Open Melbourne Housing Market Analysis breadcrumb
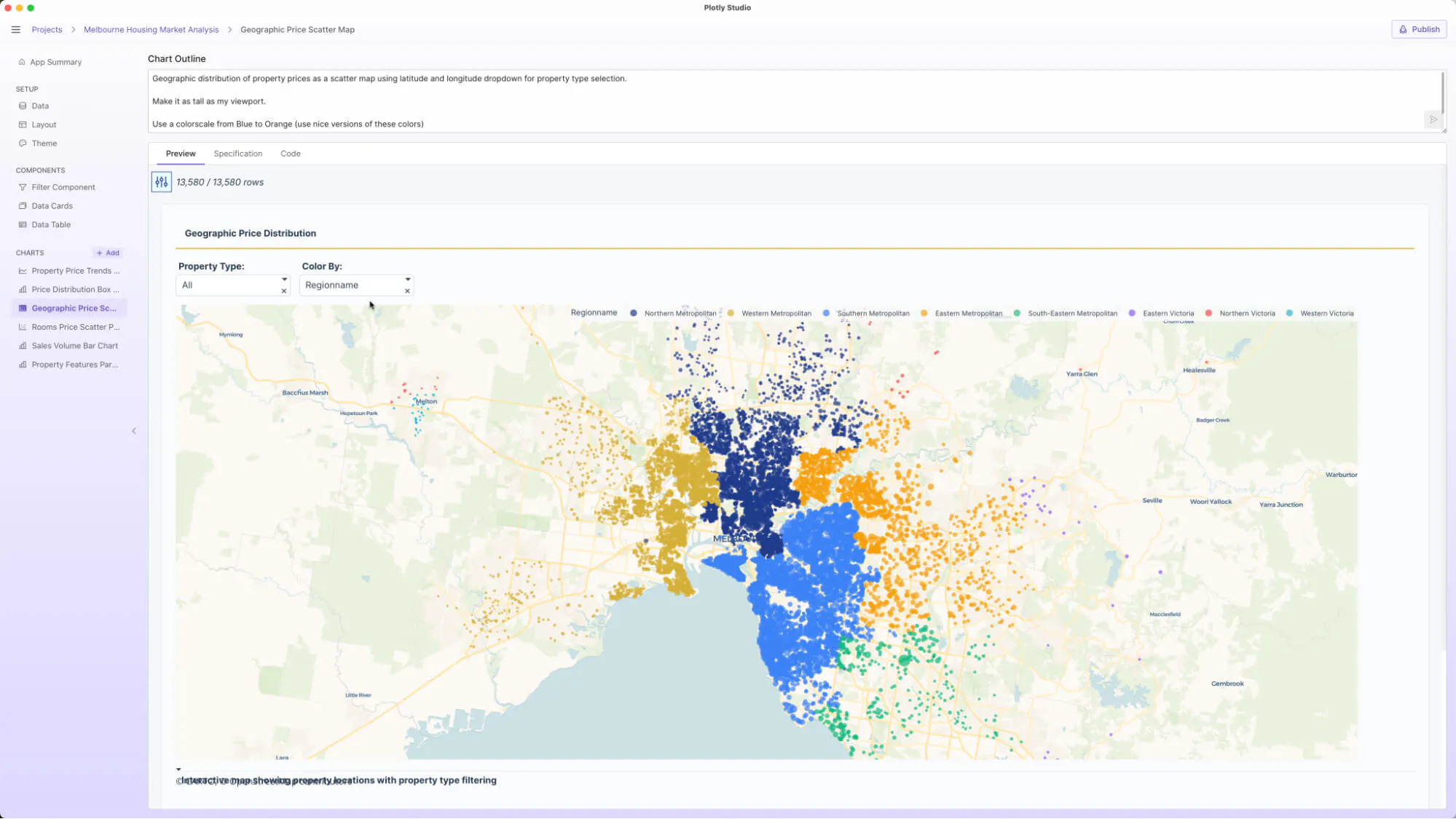 (x=151, y=30)
